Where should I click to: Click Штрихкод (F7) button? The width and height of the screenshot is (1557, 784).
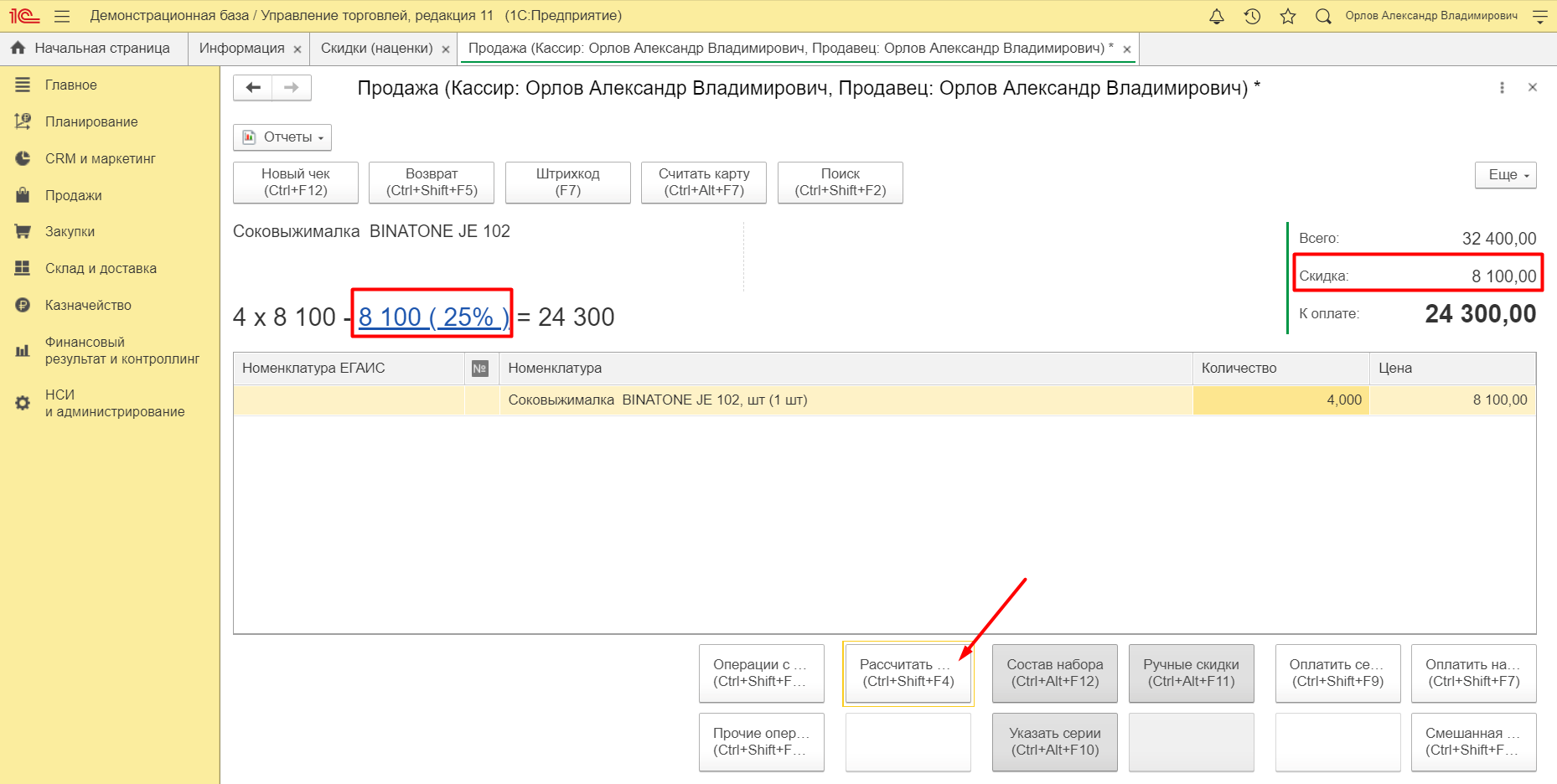568,183
